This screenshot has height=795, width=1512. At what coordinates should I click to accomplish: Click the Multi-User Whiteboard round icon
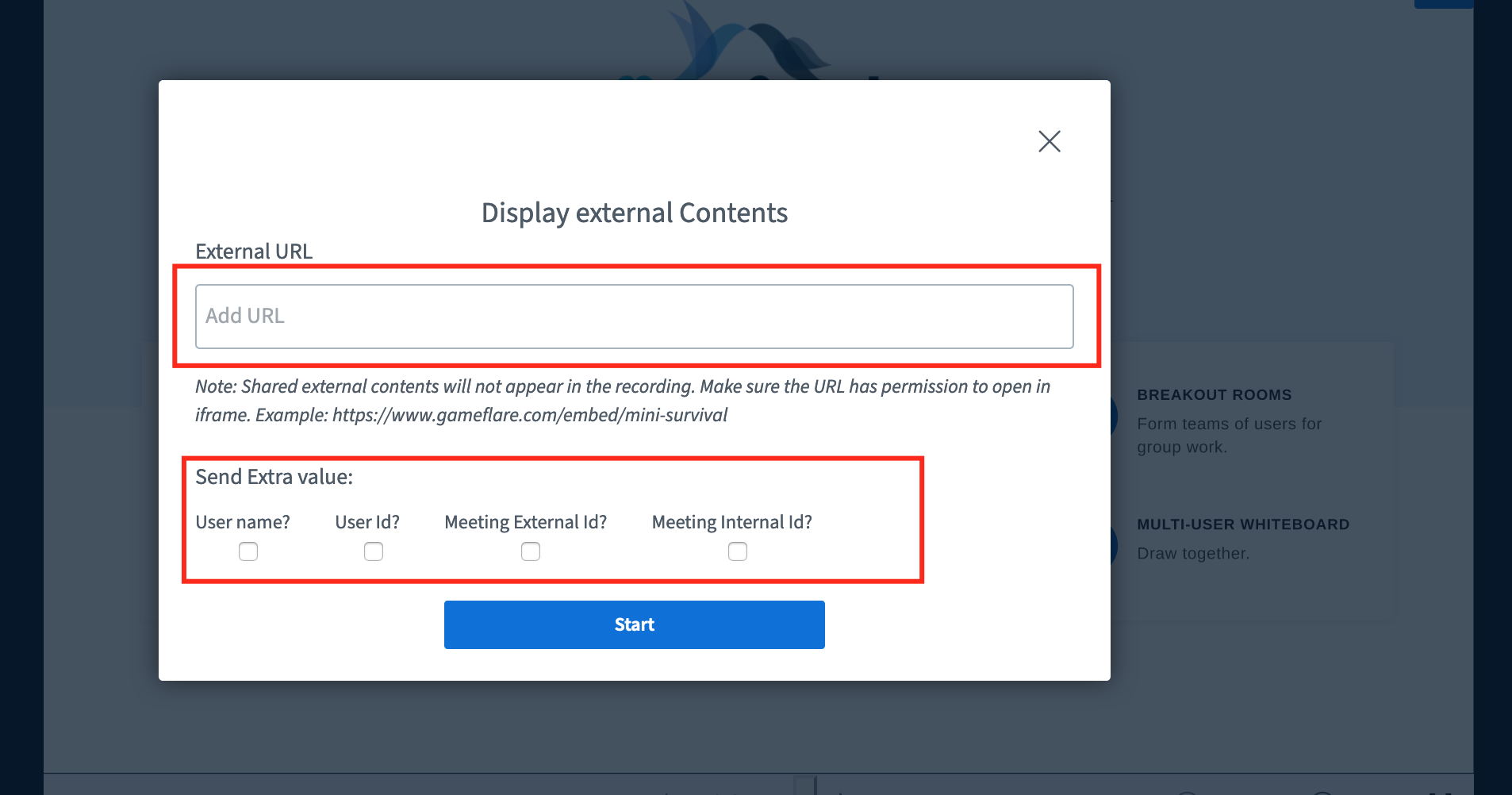coord(1114,545)
